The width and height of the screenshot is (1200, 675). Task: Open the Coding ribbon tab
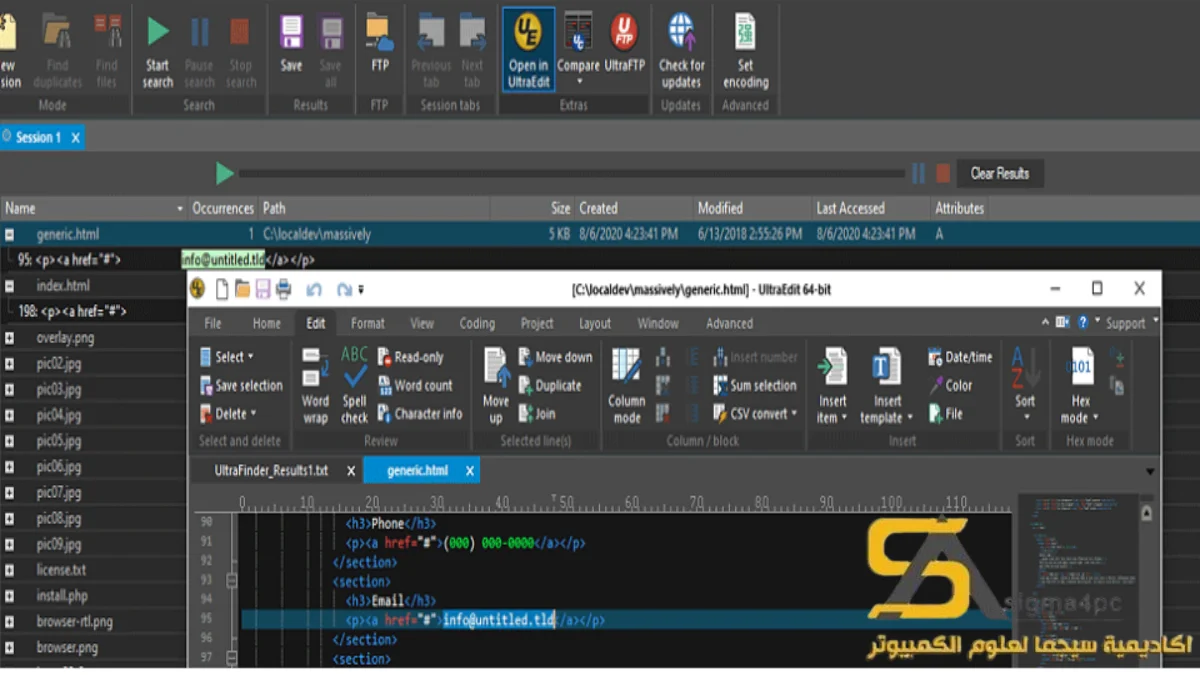click(x=477, y=323)
